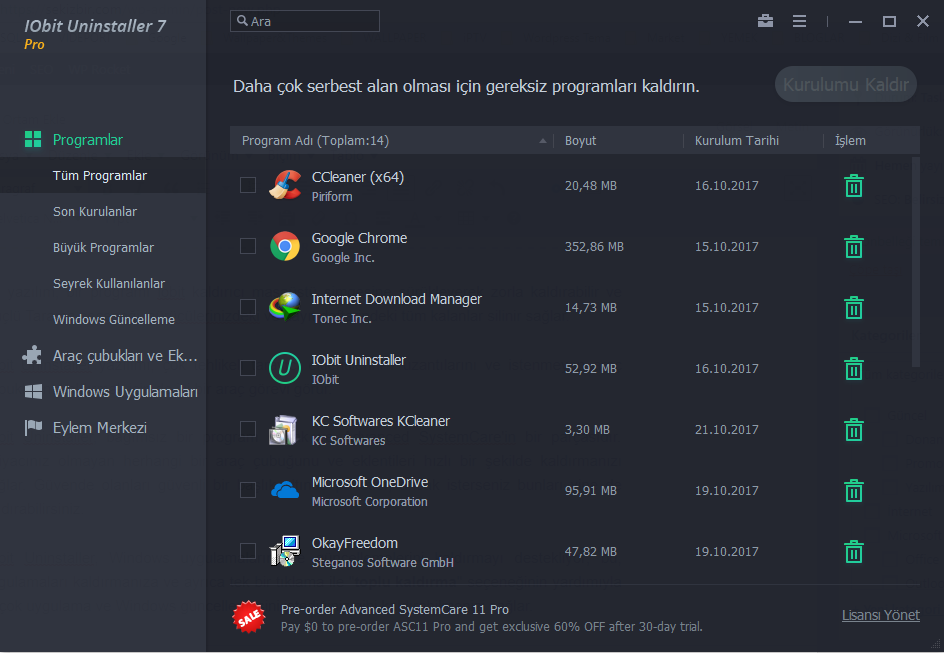Switch to Büyük Programlar view
The image size is (944, 658).
pyautogui.click(x=103, y=248)
